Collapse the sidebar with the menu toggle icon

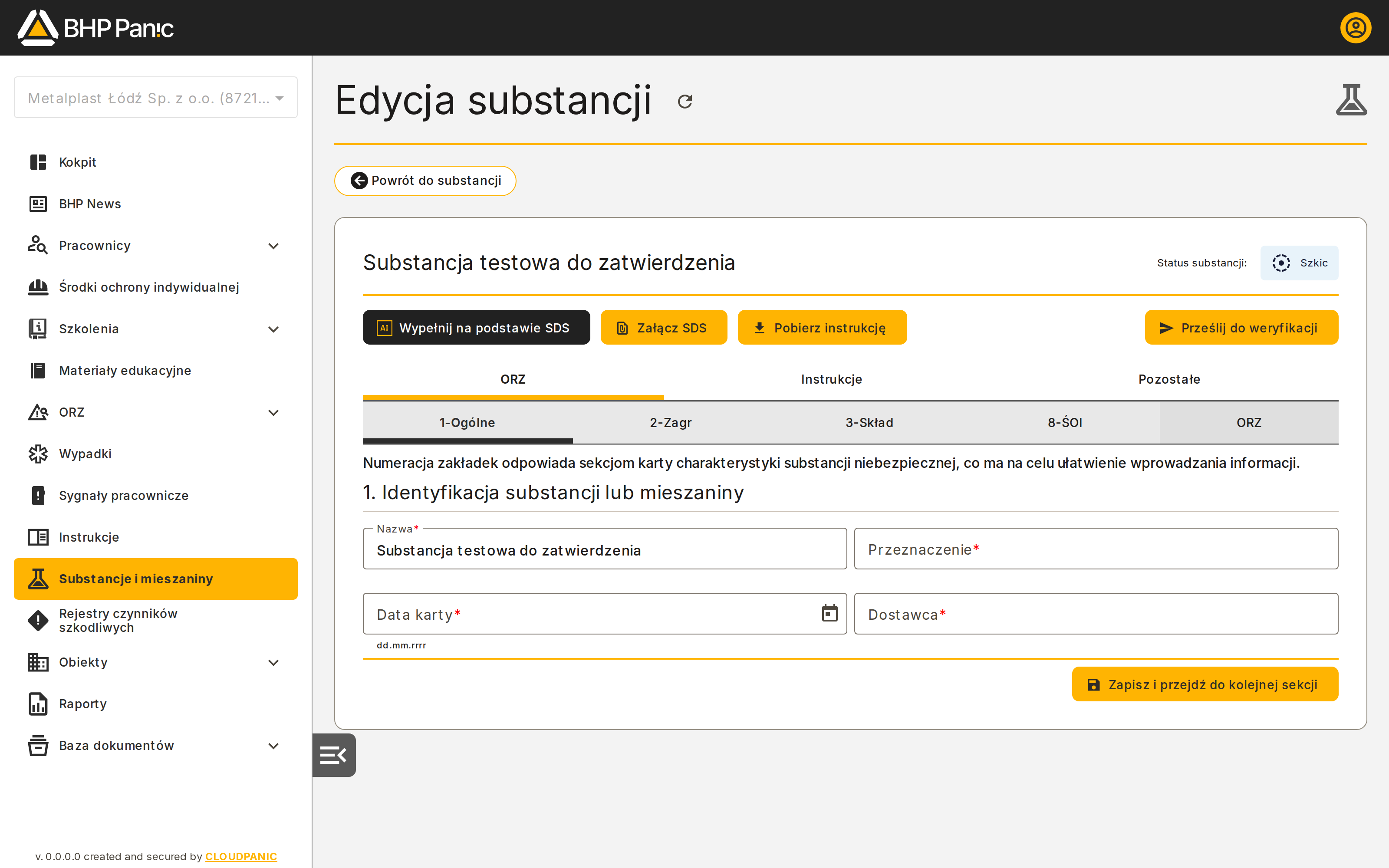pos(333,755)
